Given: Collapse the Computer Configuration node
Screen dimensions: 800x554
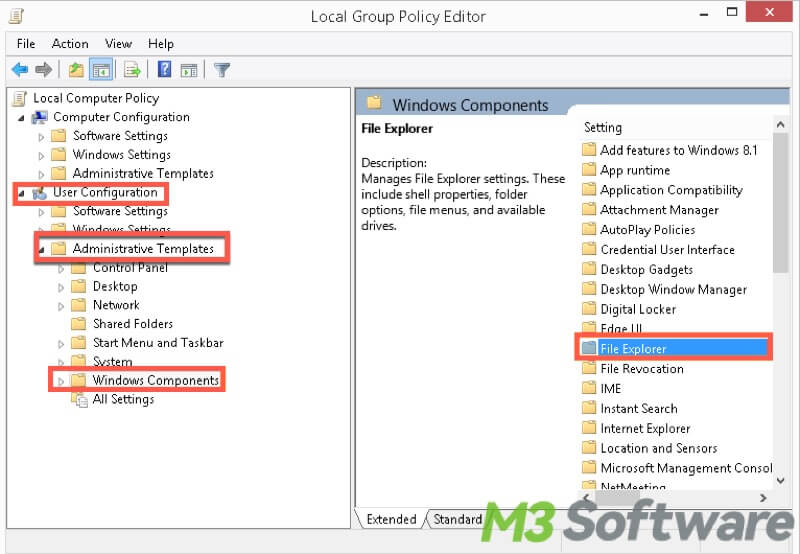Looking at the screenshot, I should [21, 118].
